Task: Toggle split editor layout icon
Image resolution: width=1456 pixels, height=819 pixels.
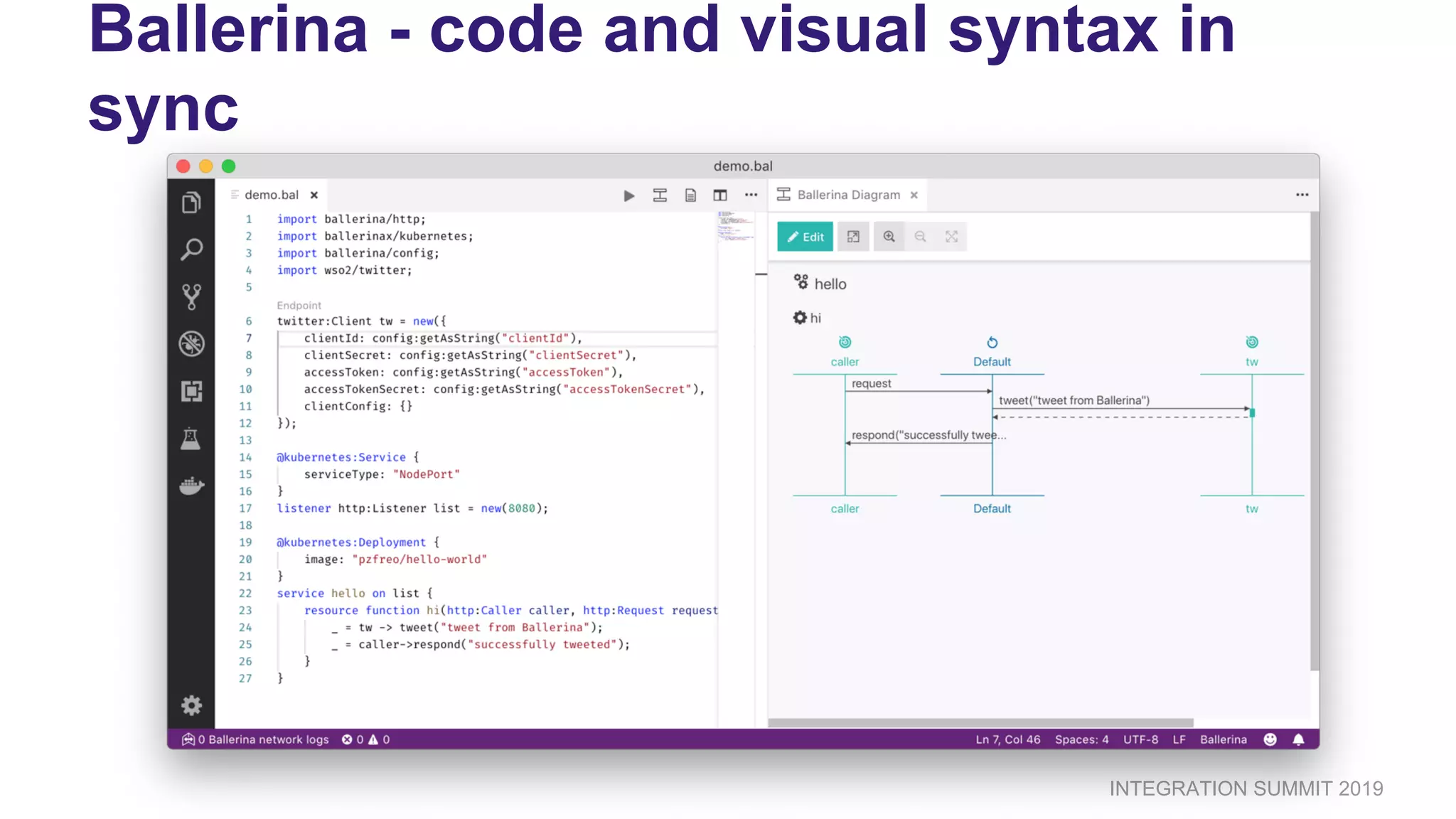Action: 720,196
